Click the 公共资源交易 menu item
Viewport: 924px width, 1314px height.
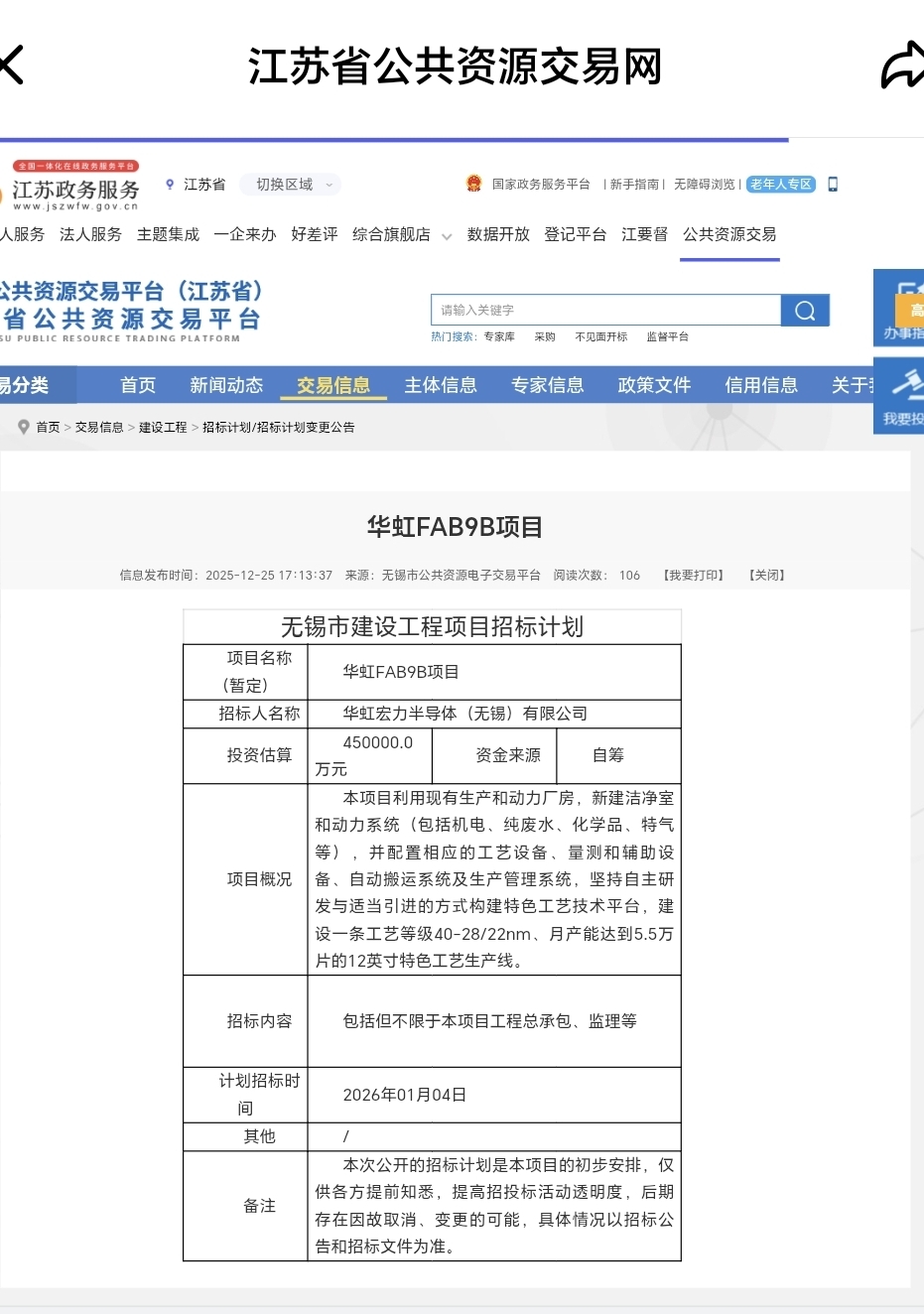pyautogui.click(x=729, y=234)
